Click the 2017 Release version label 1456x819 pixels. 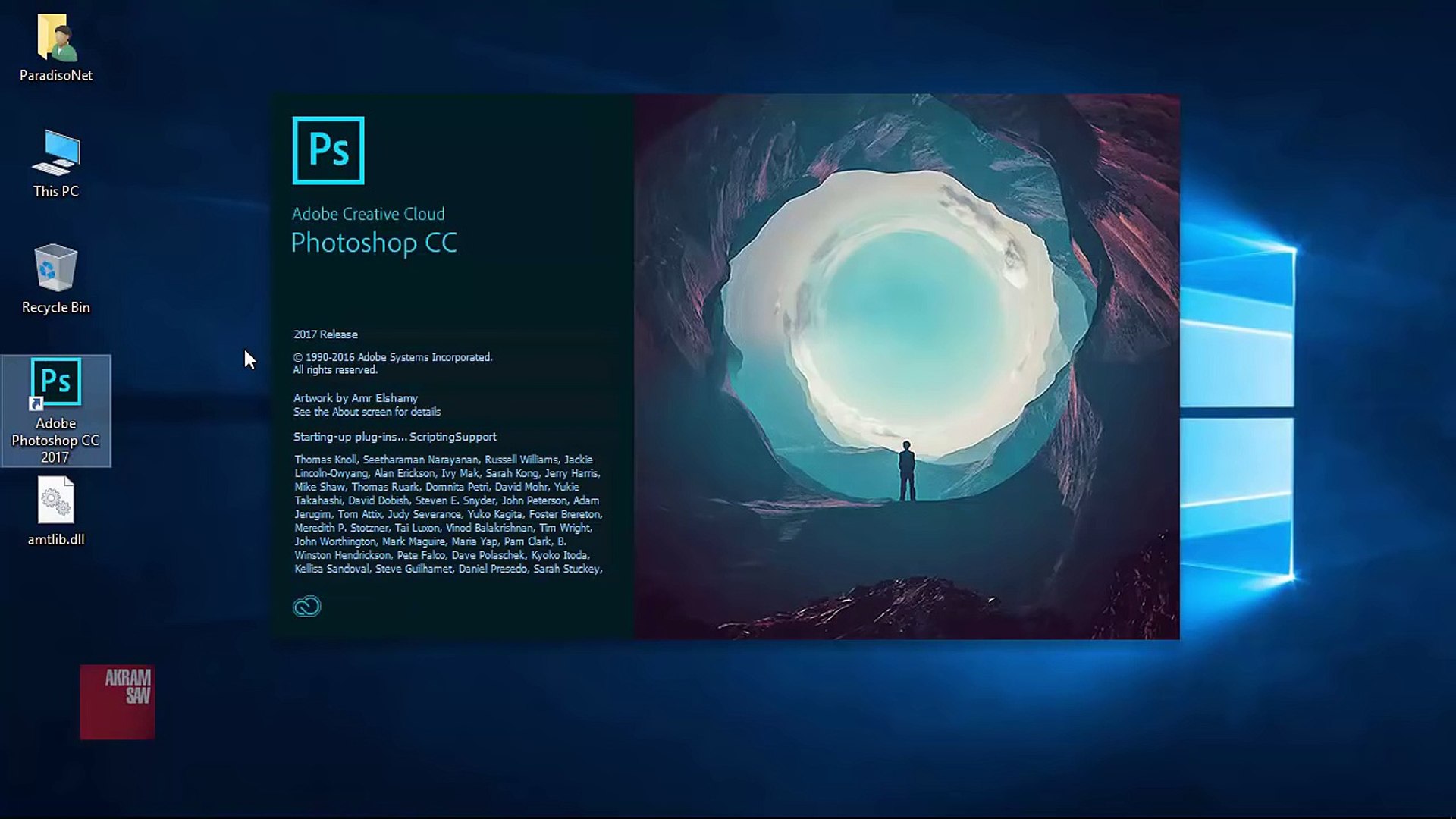325,334
